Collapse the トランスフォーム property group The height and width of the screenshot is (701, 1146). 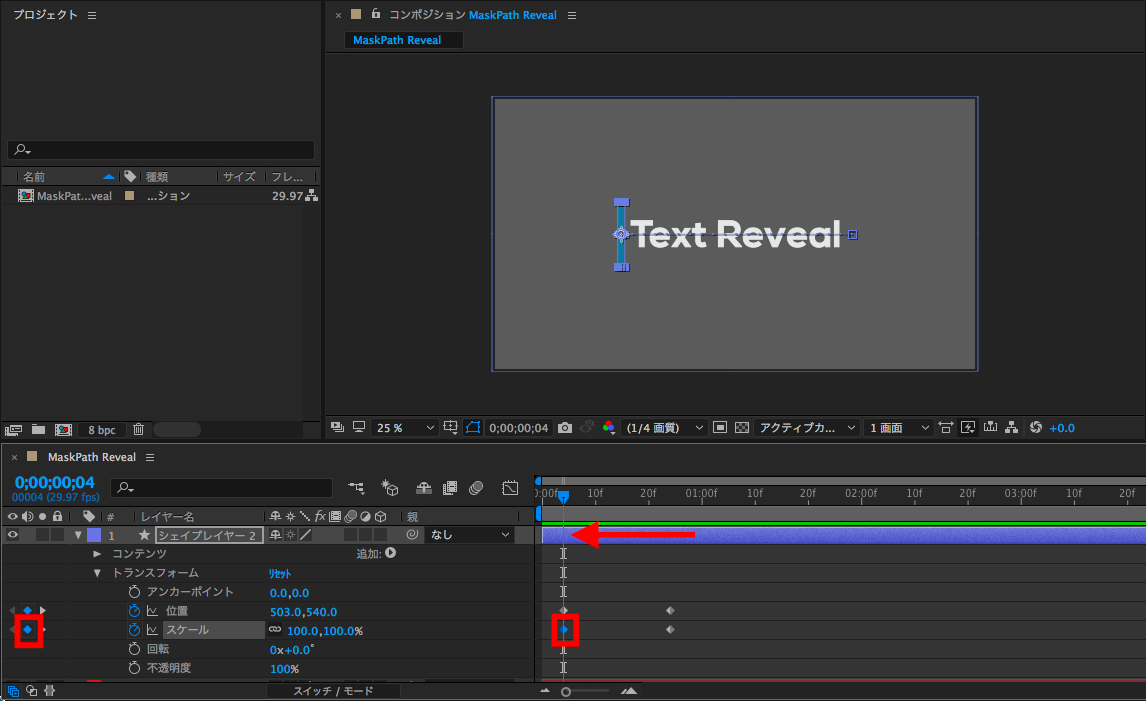click(x=97, y=573)
